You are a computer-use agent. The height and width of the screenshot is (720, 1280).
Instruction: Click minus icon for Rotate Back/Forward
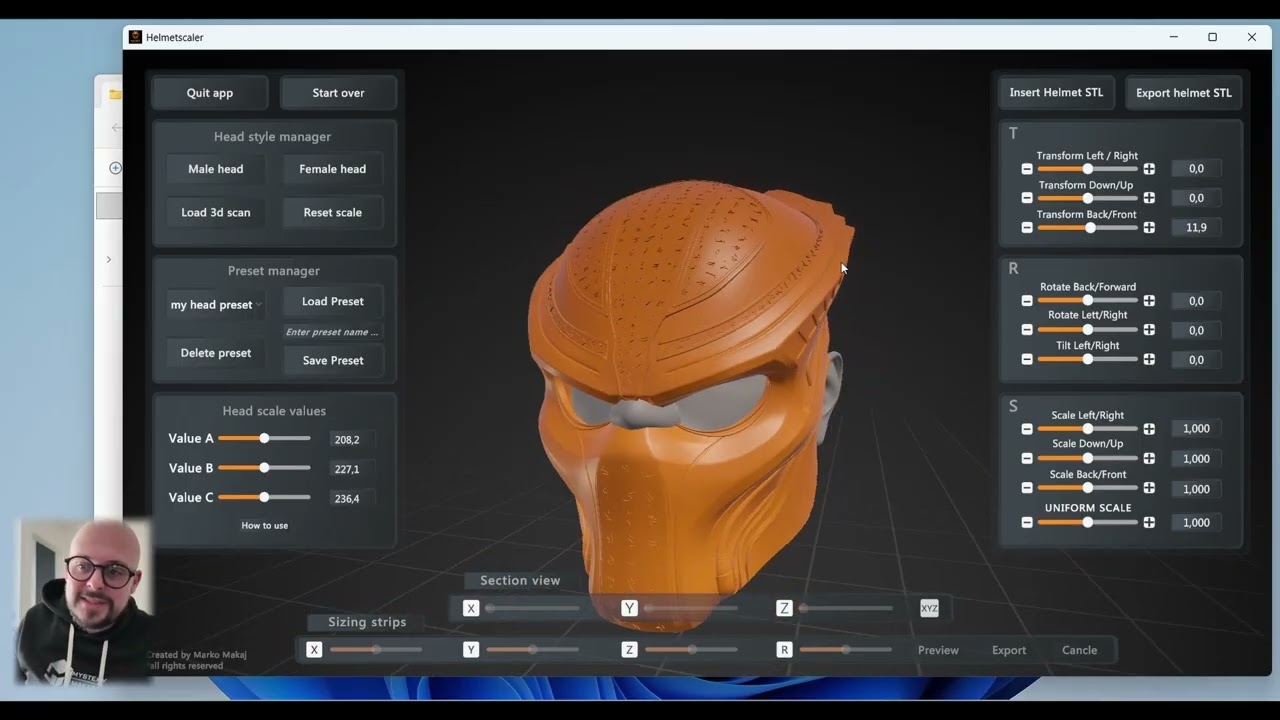click(x=1027, y=301)
